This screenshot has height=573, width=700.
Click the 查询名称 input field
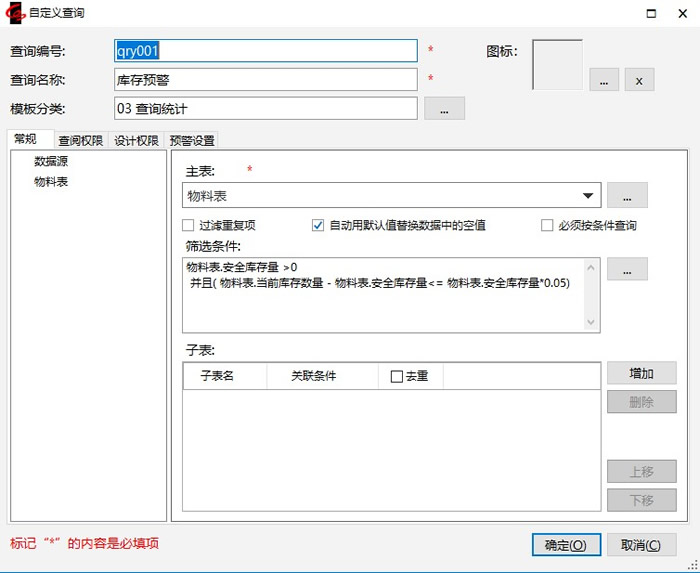(266, 79)
